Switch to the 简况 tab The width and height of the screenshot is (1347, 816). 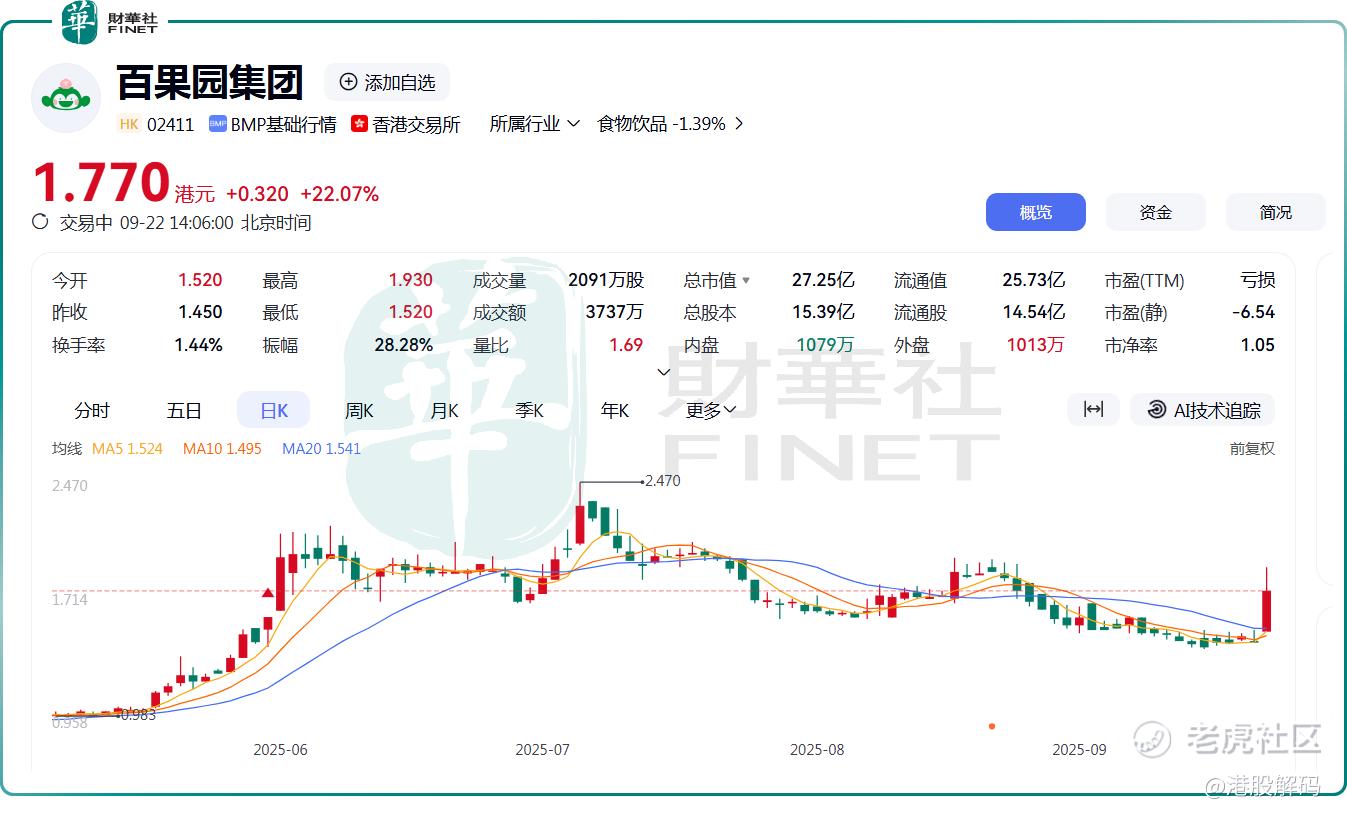click(x=1276, y=212)
